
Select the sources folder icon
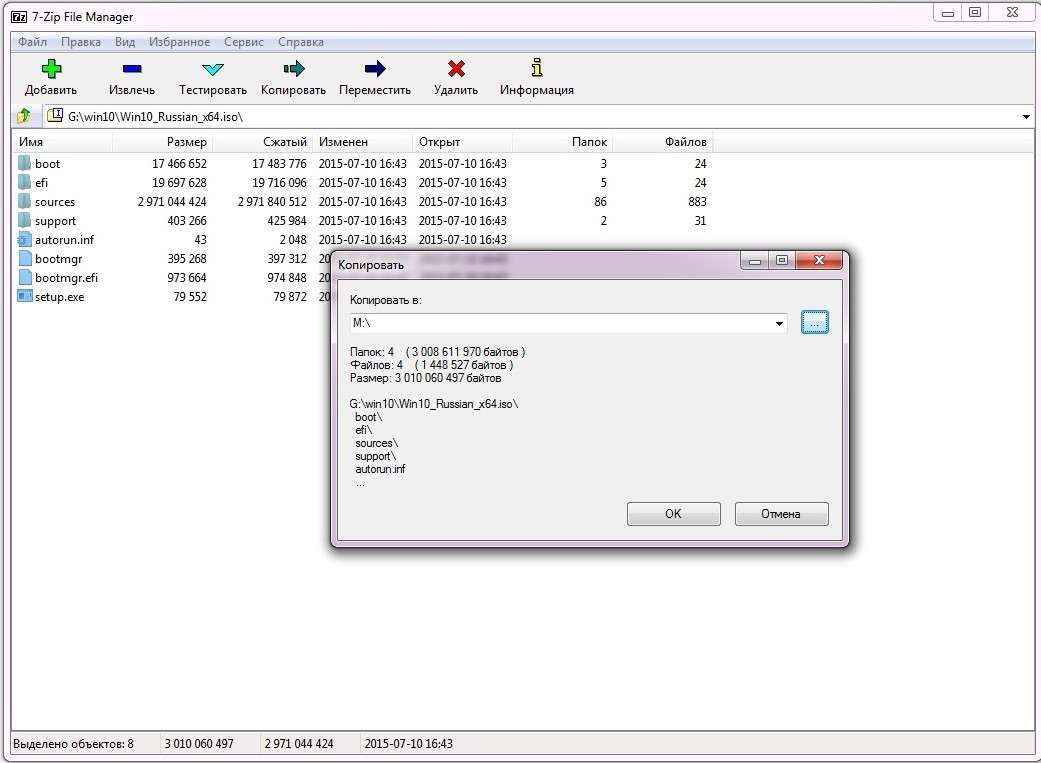pos(25,201)
